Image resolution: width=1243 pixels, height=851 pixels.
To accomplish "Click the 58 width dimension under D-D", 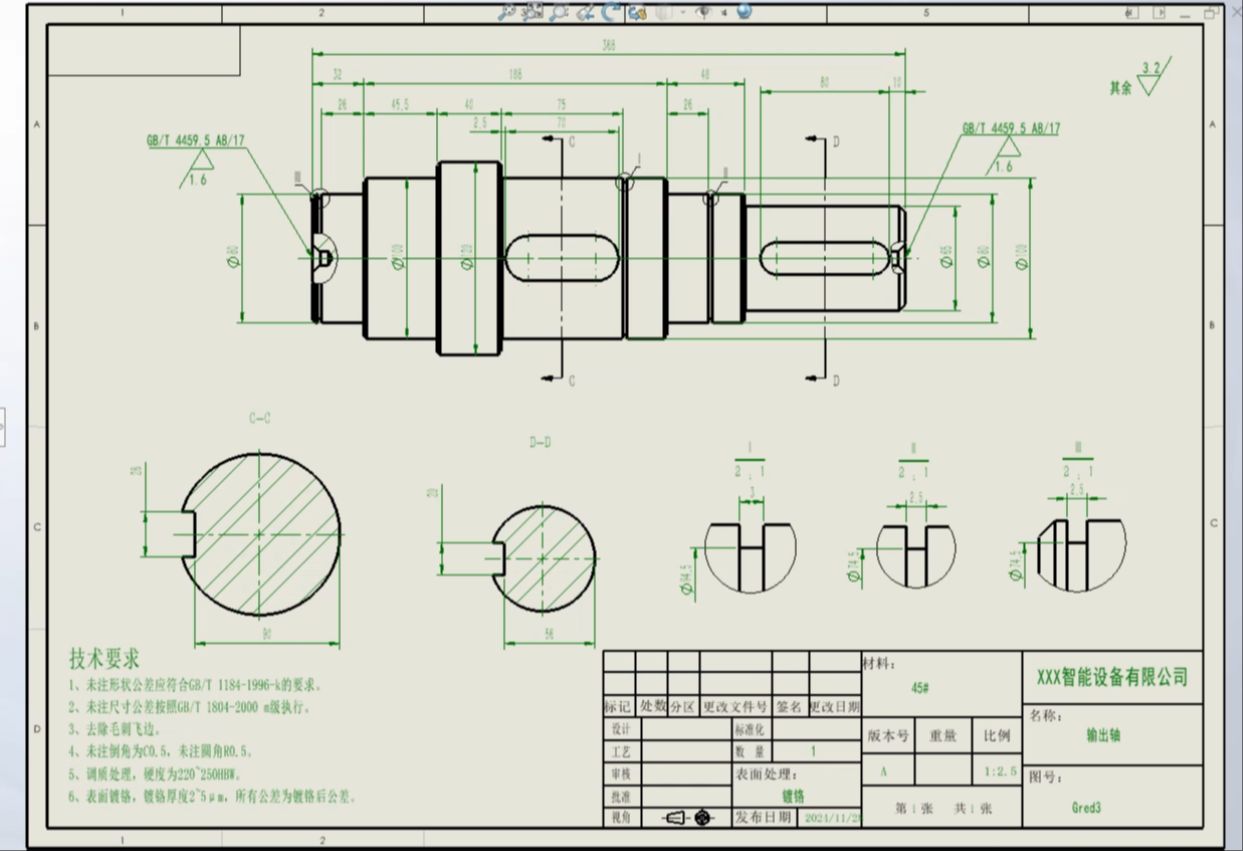I will (x=548, y=634).
